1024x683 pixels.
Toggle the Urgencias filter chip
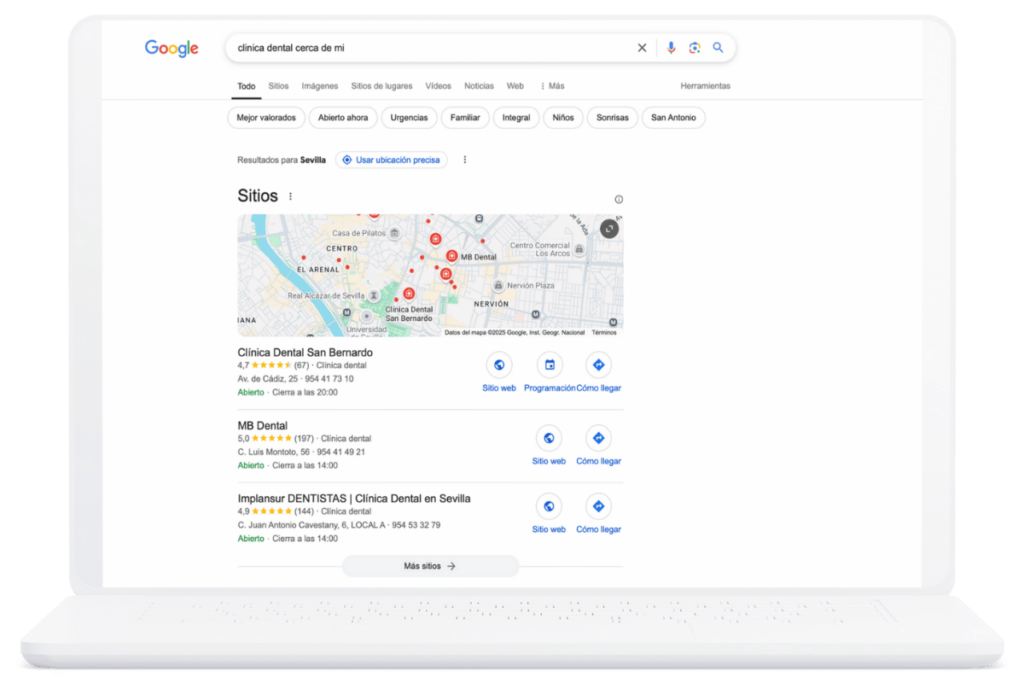coord(409,118)
